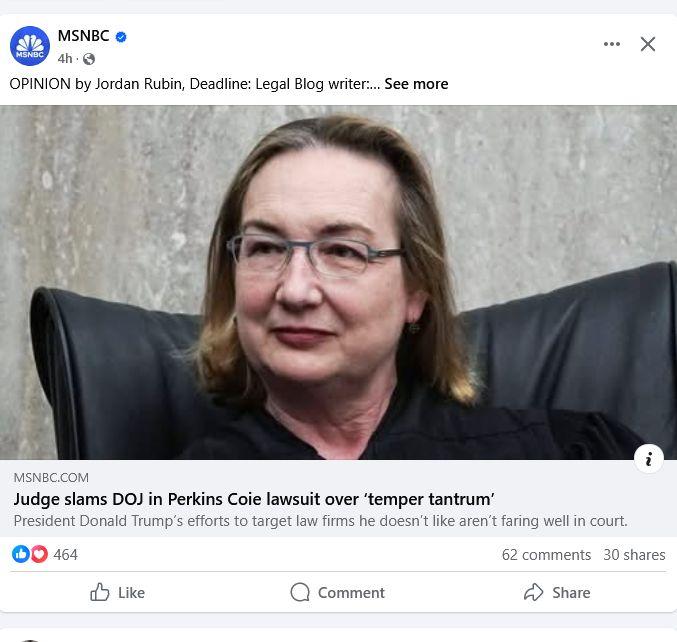Open the article photo of the judge
This screenshot has height=642, width=677.
click(x=338, y=282)
